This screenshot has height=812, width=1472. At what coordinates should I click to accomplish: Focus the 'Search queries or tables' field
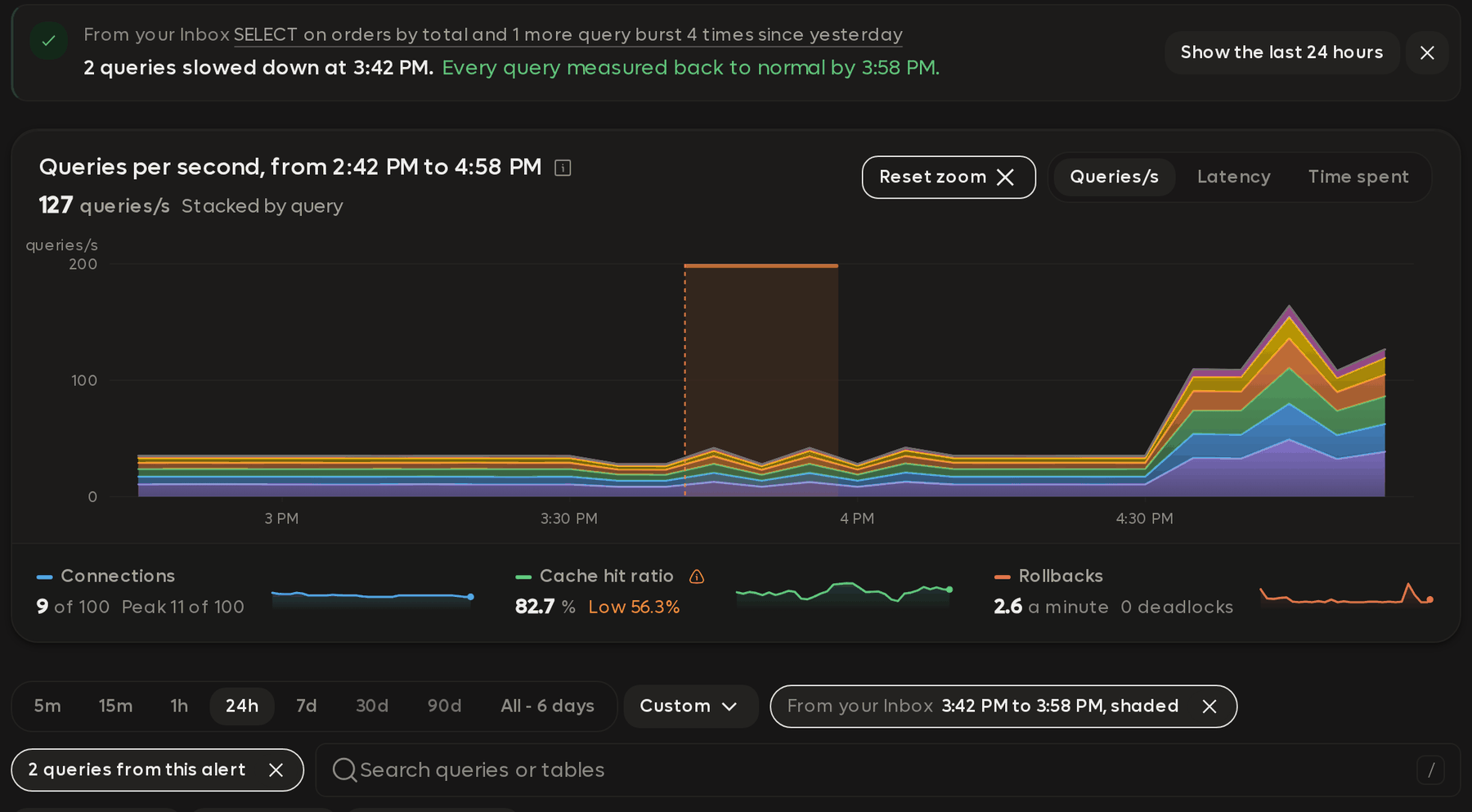tap(887, 770)
